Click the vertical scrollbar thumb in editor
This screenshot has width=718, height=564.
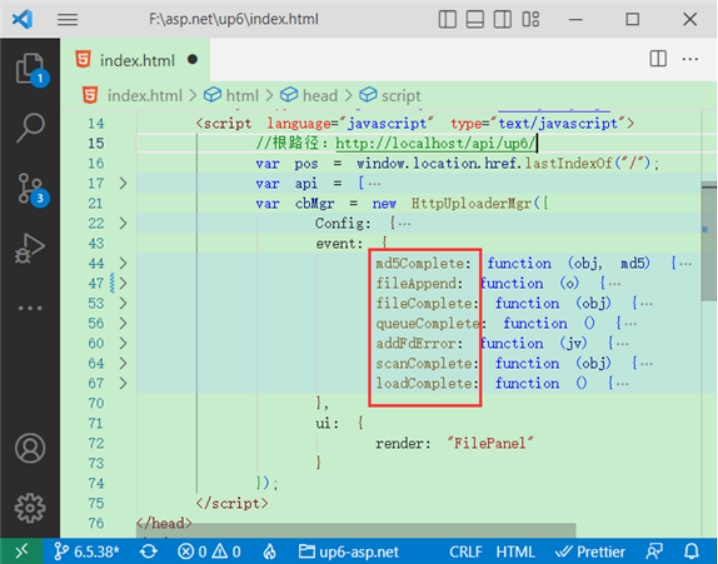pos(709,241)
